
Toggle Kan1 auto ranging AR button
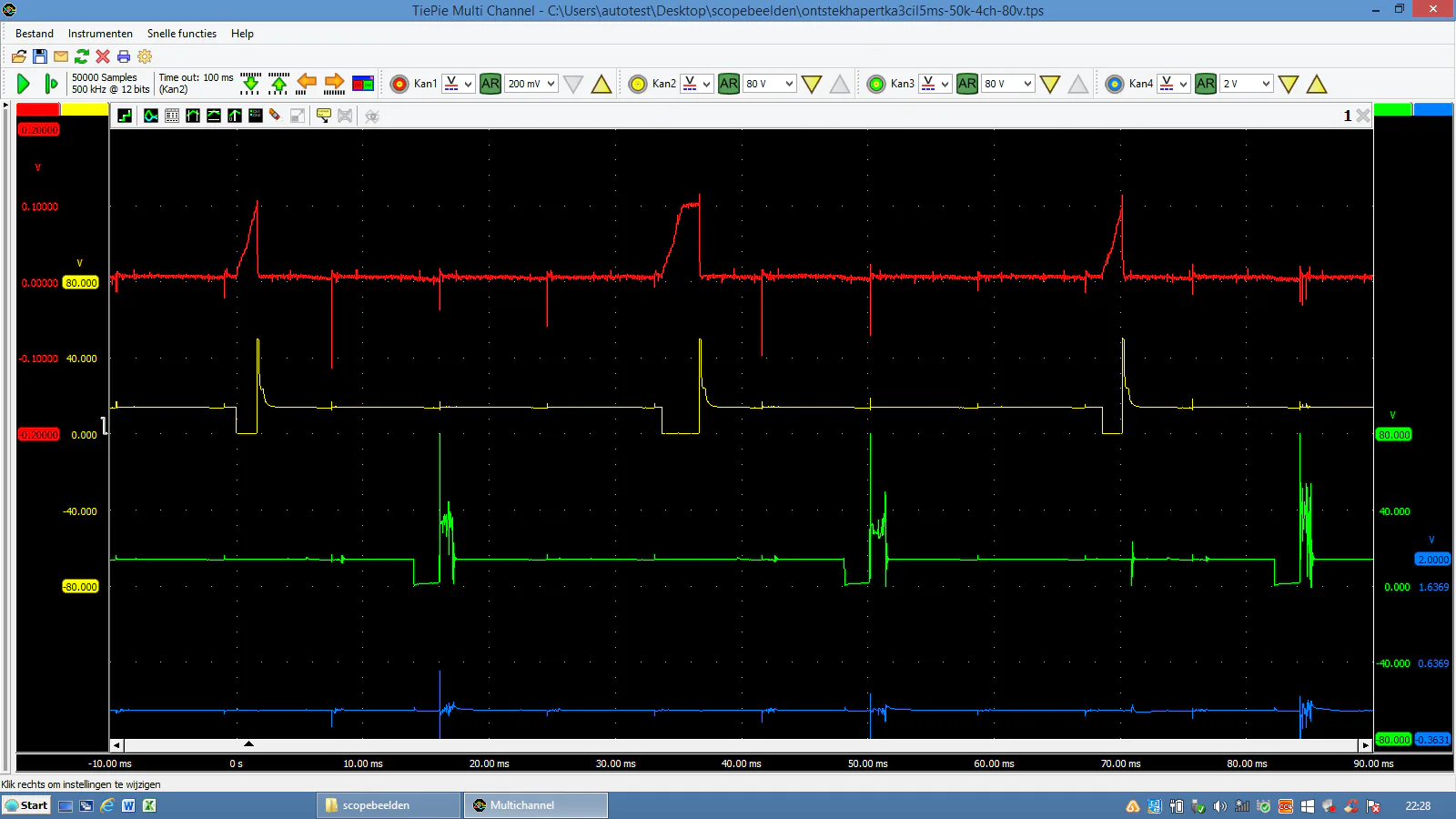tap(490, 84)
